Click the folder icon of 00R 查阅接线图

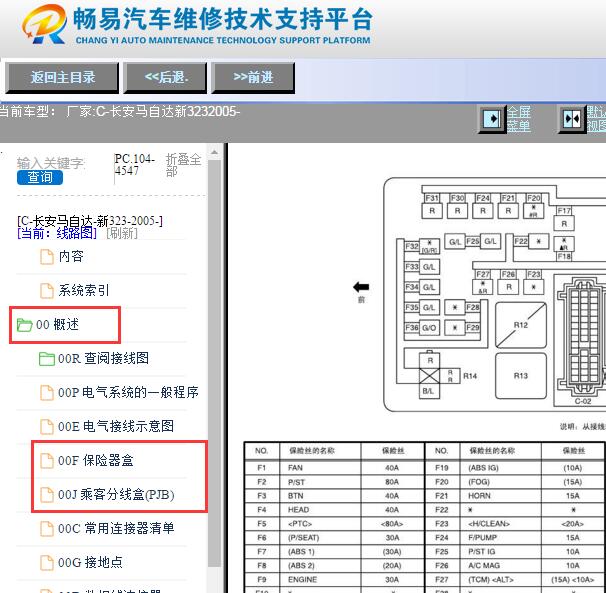tap(47, 359)
